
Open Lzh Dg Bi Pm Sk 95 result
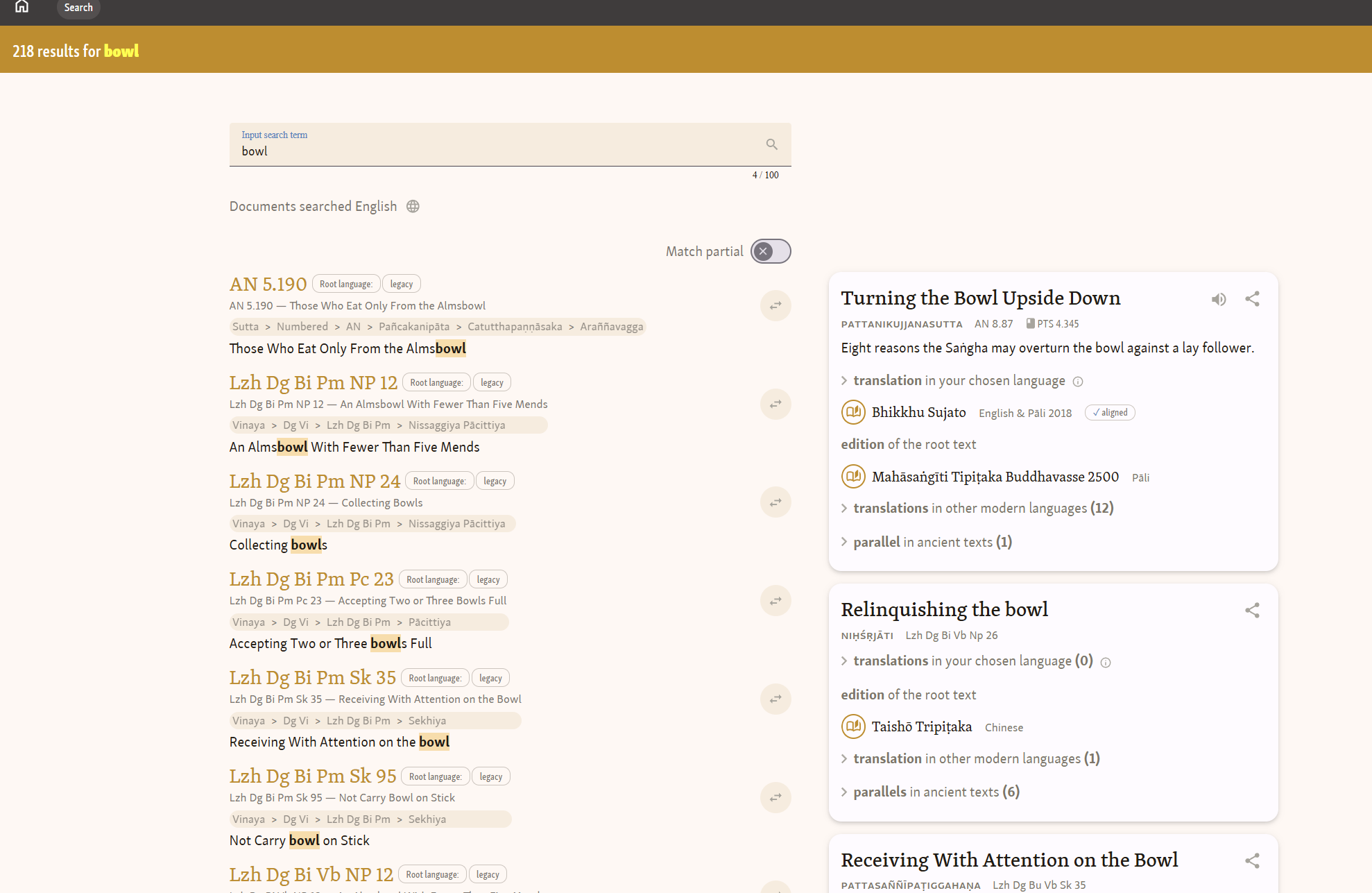click(313, 776)
